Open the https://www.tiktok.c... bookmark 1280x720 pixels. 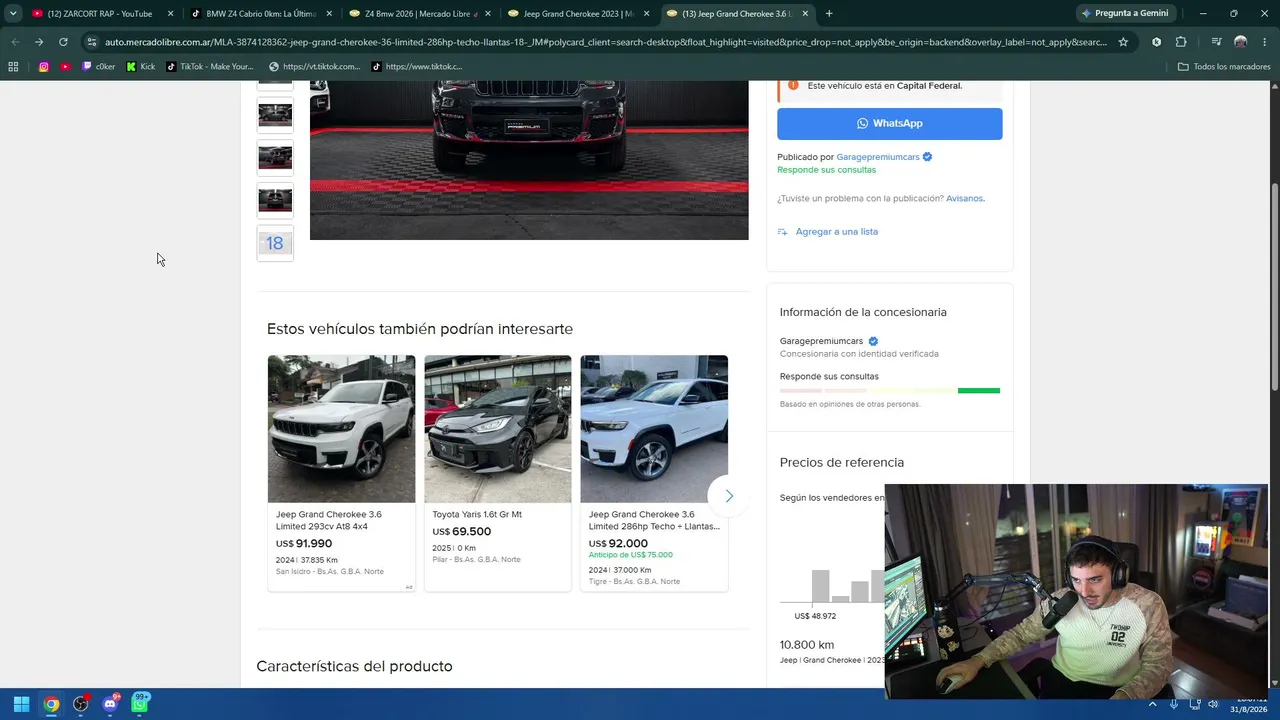pos(417,67)
